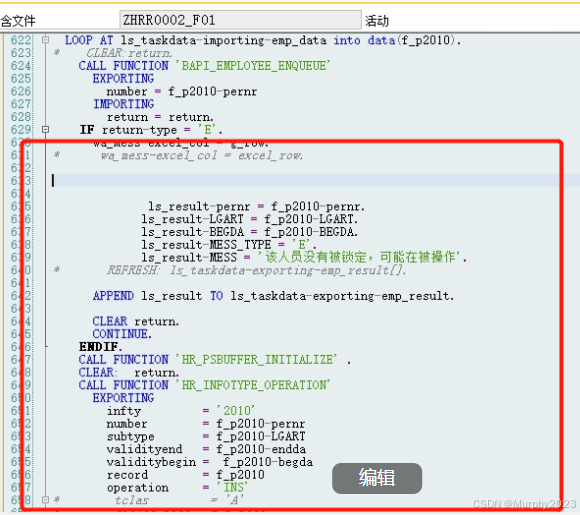580x515 pixels.
Task: Click 'HR_INFOTYPE_OPERATION' function name
Action: [x=253, y=385]
